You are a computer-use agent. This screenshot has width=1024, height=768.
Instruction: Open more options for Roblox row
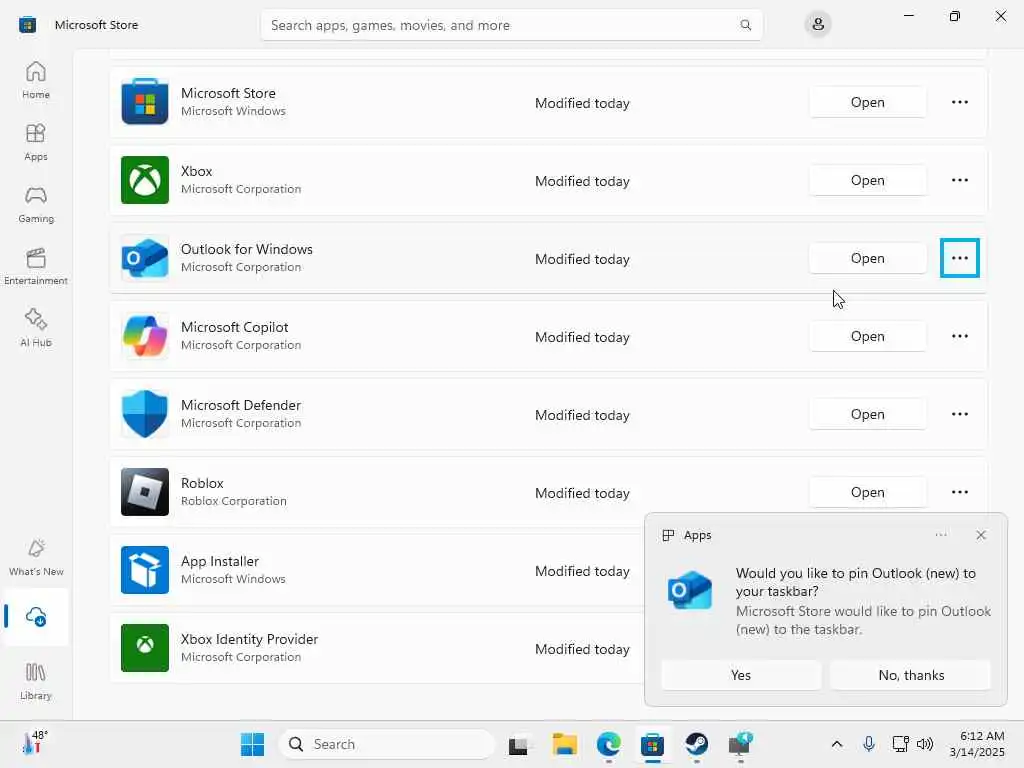(x=959, y=492)
